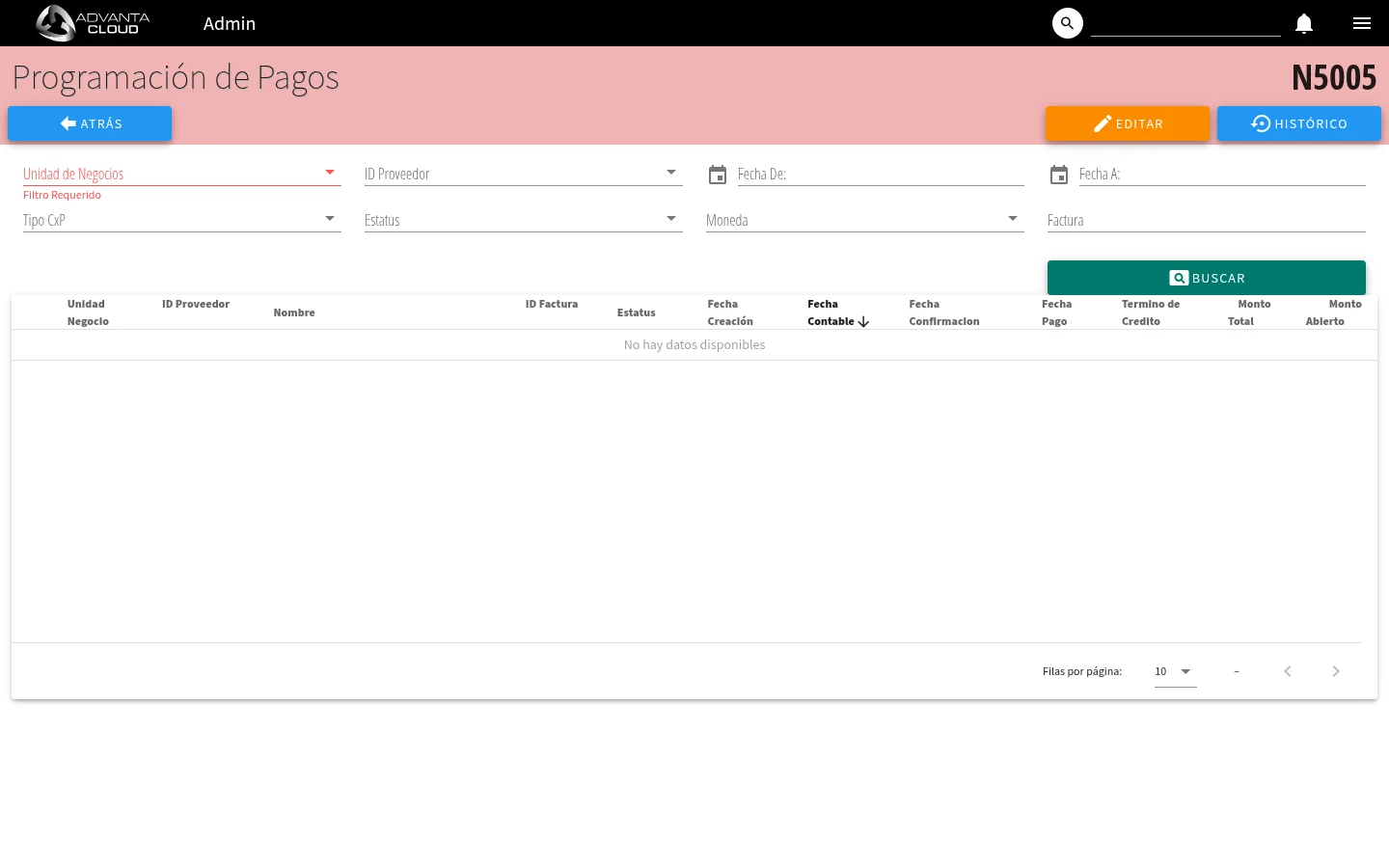Screen dimensions: 1389x868
Task: Click the sort arrow on Fecha Contable
Action: [x=863, y=322]
